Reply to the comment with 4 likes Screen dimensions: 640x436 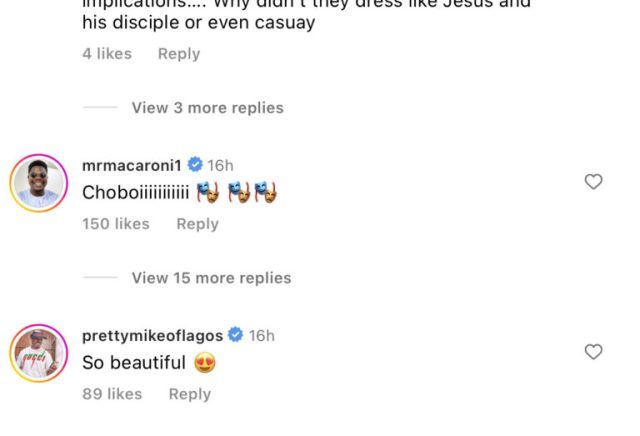click(179, 54)
